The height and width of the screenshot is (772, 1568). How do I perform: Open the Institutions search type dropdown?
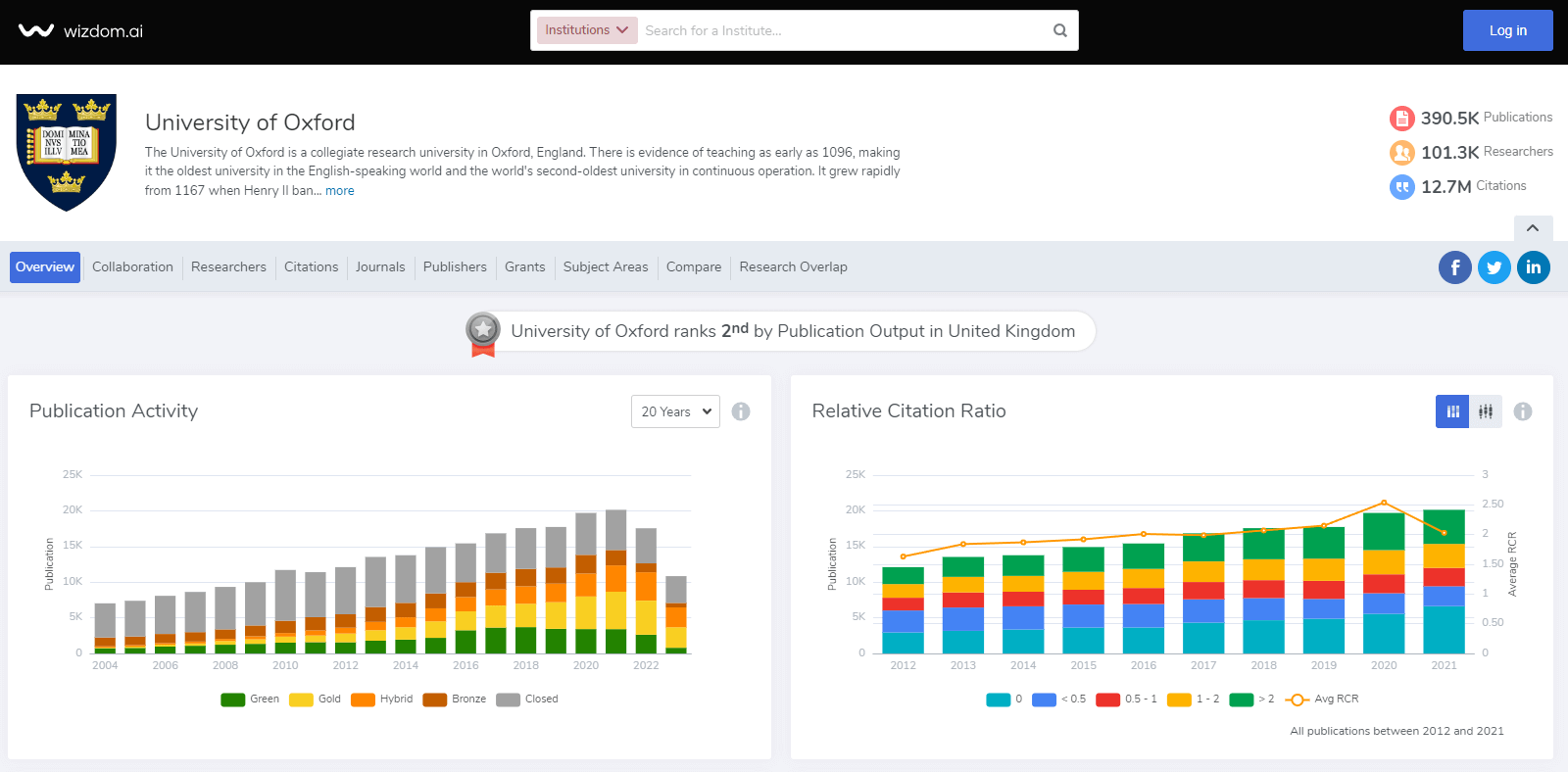point(587,30)
